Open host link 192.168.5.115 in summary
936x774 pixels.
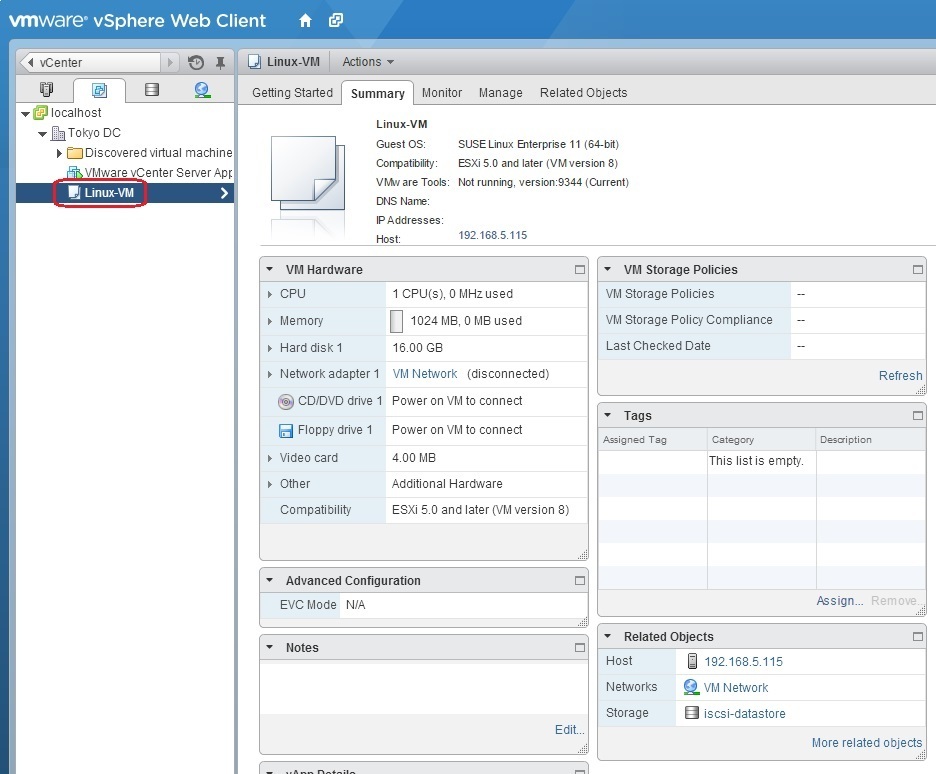tap(492, 235)
